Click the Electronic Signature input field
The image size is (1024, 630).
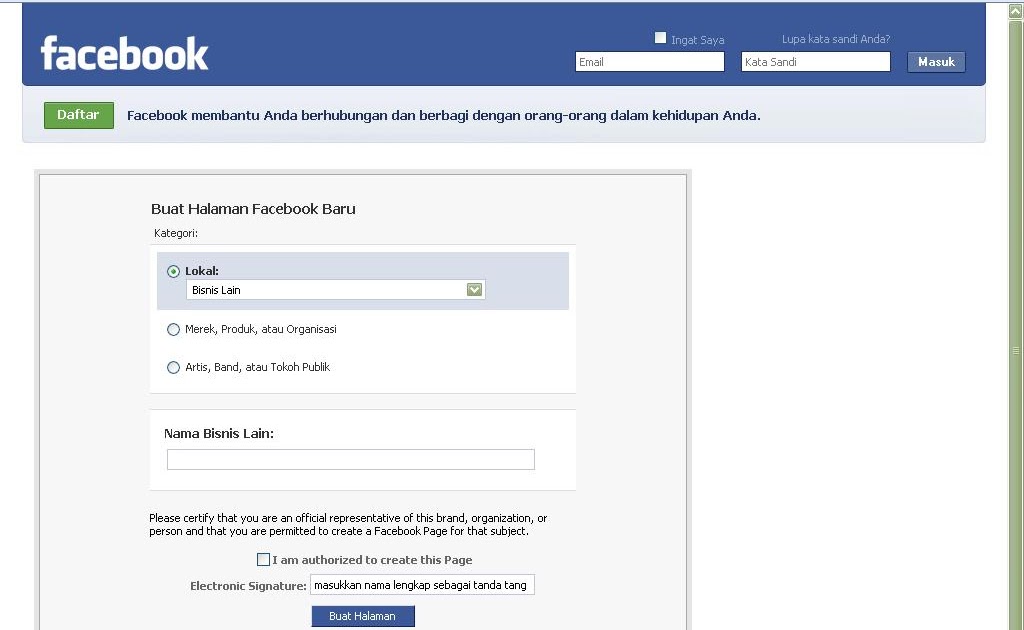[x=422, y=585]
